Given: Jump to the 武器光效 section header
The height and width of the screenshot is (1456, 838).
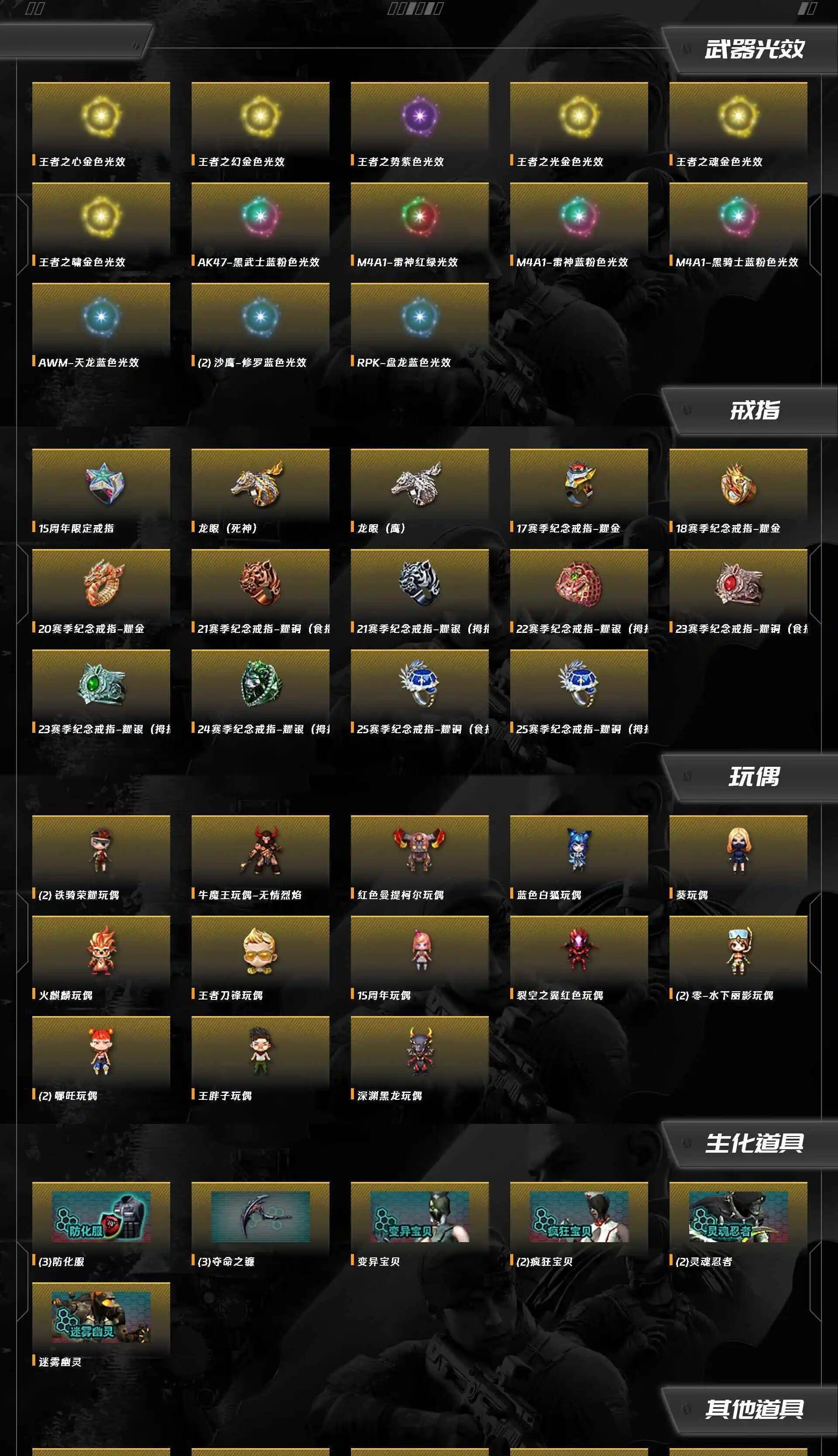Looking at the screenshot, I should pos(754,49).
